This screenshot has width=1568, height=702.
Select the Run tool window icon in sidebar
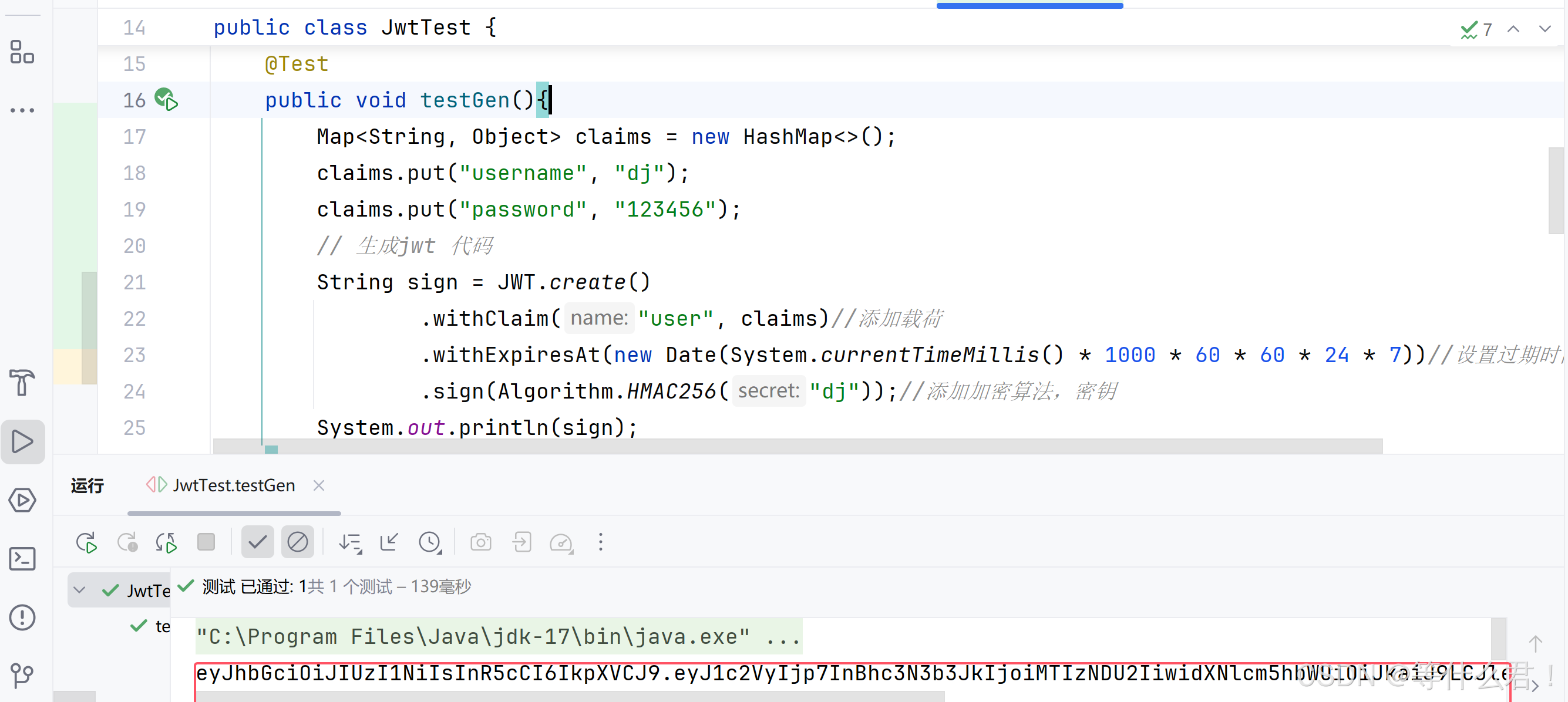click(x=22, y=441)
